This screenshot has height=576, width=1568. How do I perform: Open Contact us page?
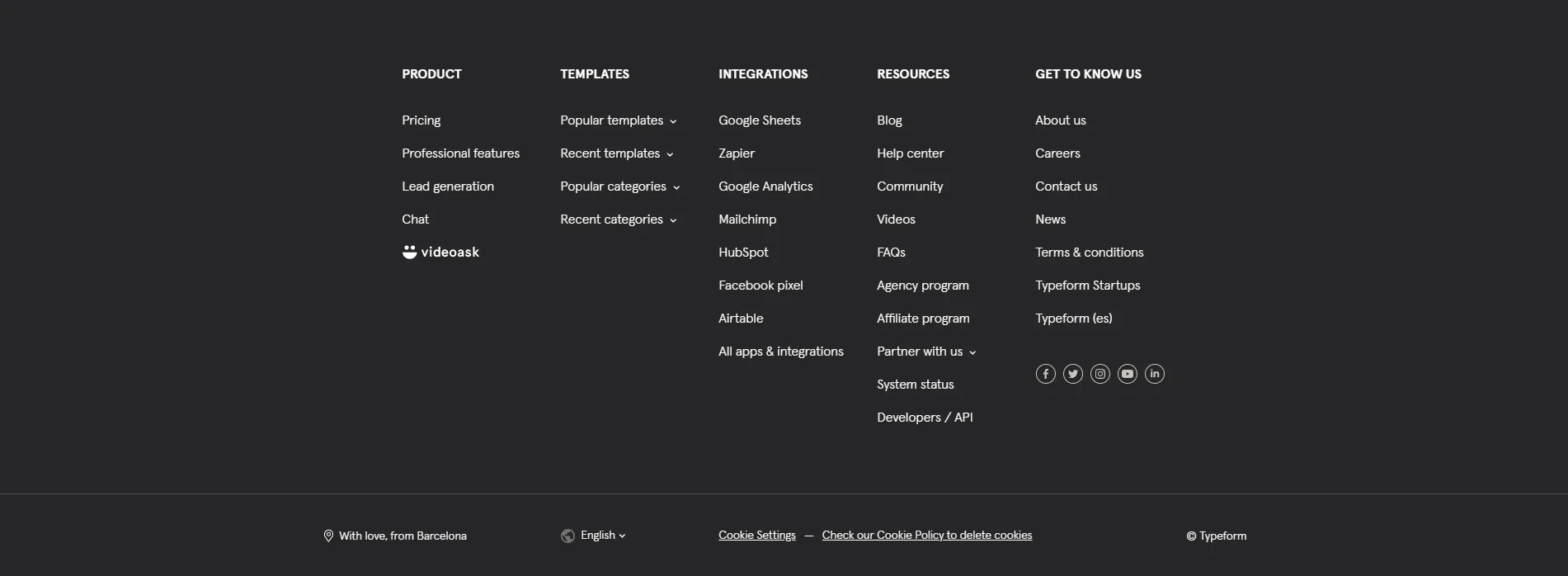click(1067, 186)
